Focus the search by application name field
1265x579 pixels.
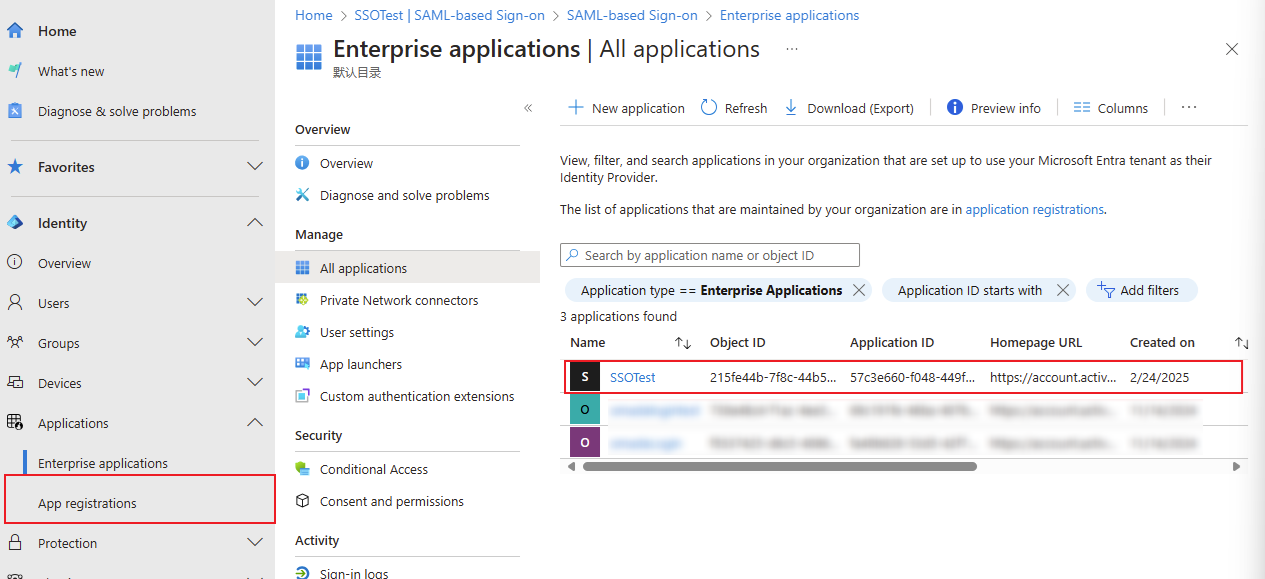pyautogui.click(x=710, y=255)
